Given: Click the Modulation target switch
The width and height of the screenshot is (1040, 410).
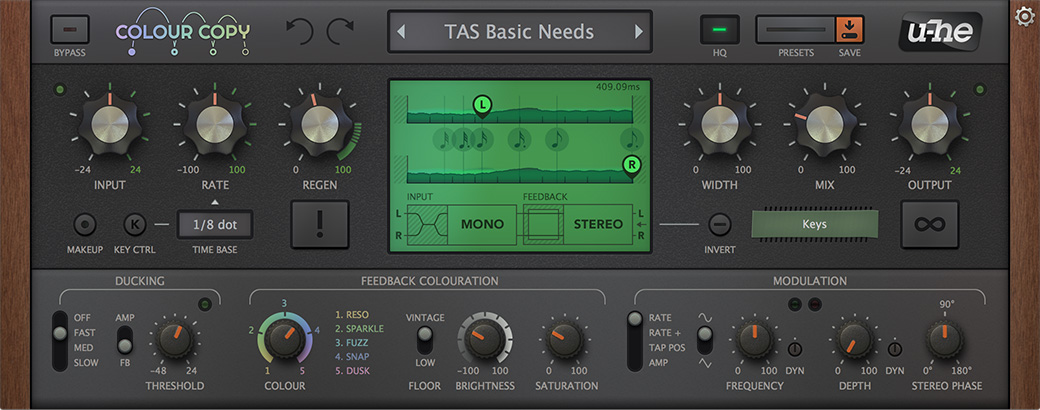Looking at the screenshot, I should coord(635,341).
